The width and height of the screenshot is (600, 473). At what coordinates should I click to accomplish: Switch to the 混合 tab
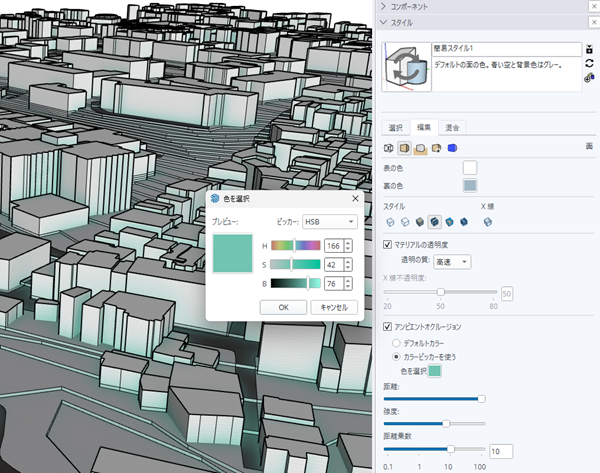(x=453, y=127)
